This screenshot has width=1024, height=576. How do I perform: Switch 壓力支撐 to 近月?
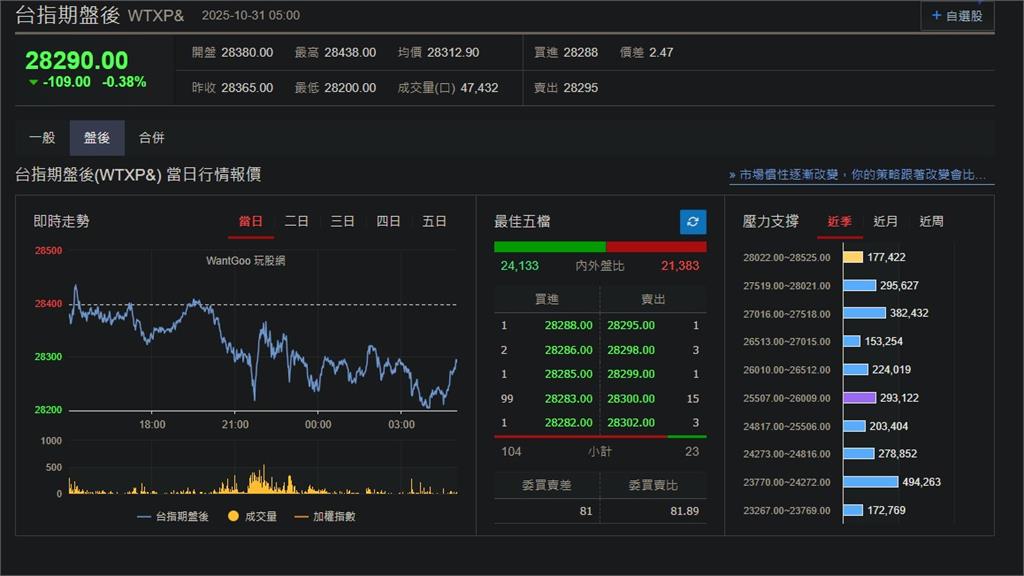[x=885, y=221]
